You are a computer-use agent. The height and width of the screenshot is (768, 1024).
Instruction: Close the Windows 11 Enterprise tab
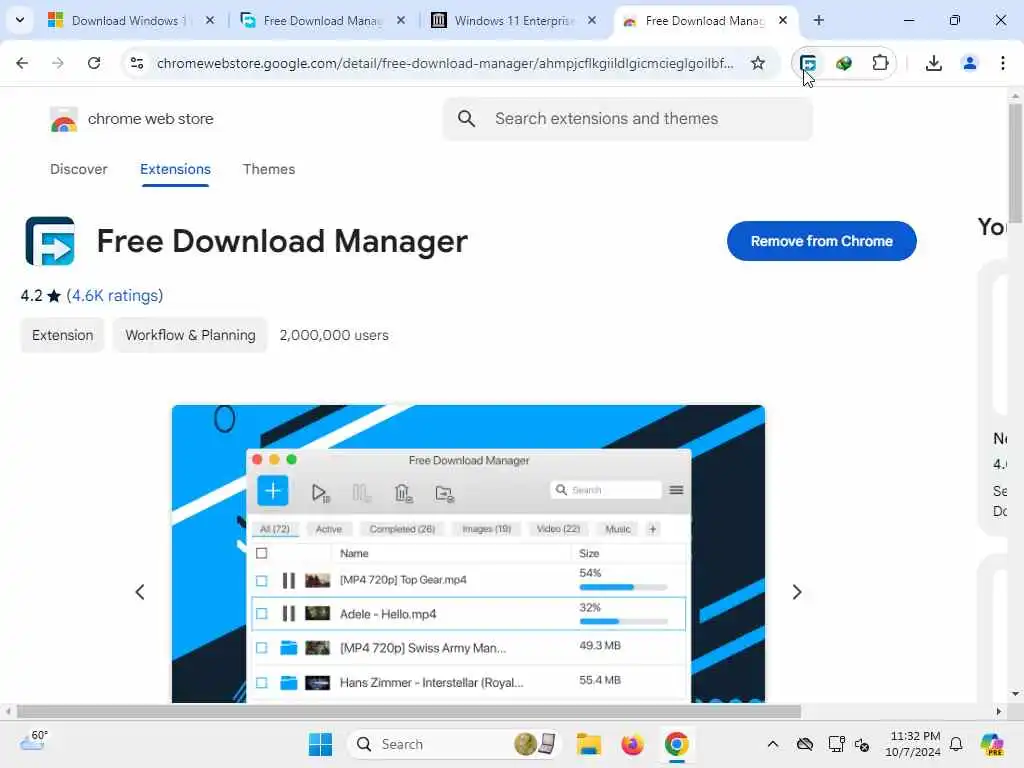(x=592, y=20)
